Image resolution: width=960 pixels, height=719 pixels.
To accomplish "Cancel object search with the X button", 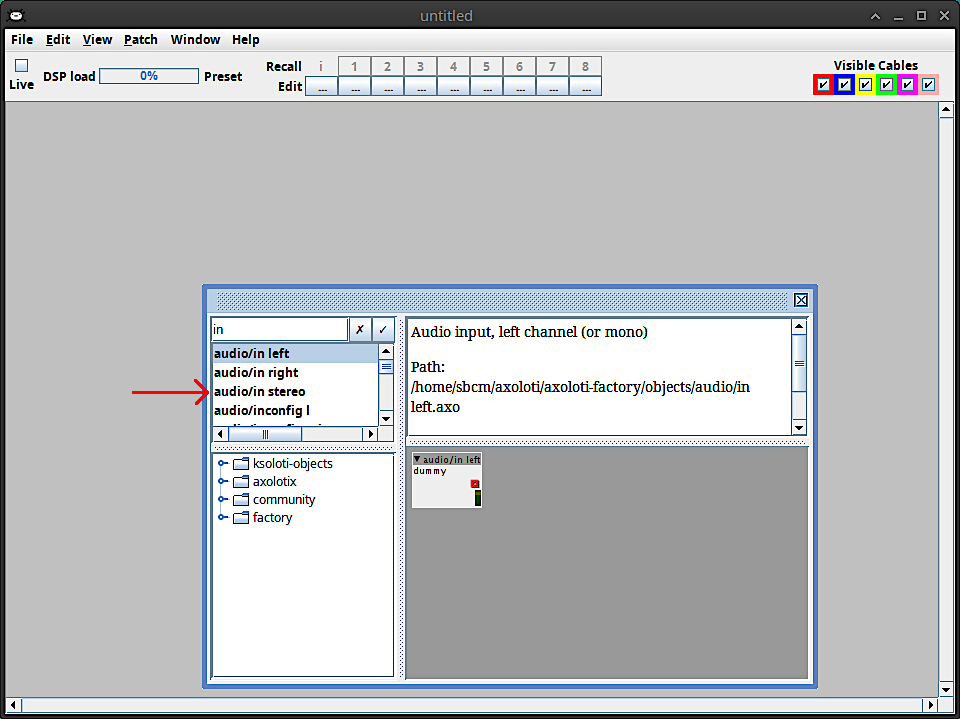I will pyautogui.click(x=360, y=329).
